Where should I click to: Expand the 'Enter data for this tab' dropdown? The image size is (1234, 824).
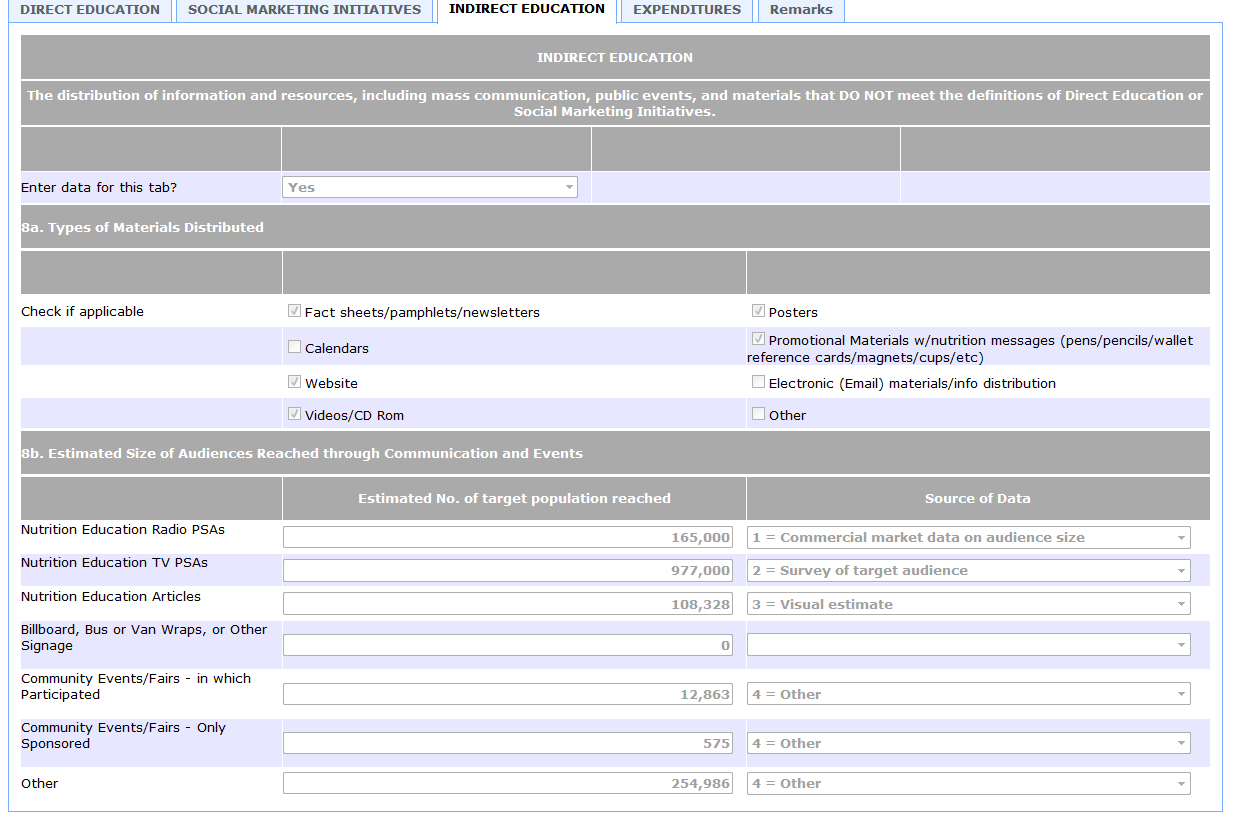point(430,187)
